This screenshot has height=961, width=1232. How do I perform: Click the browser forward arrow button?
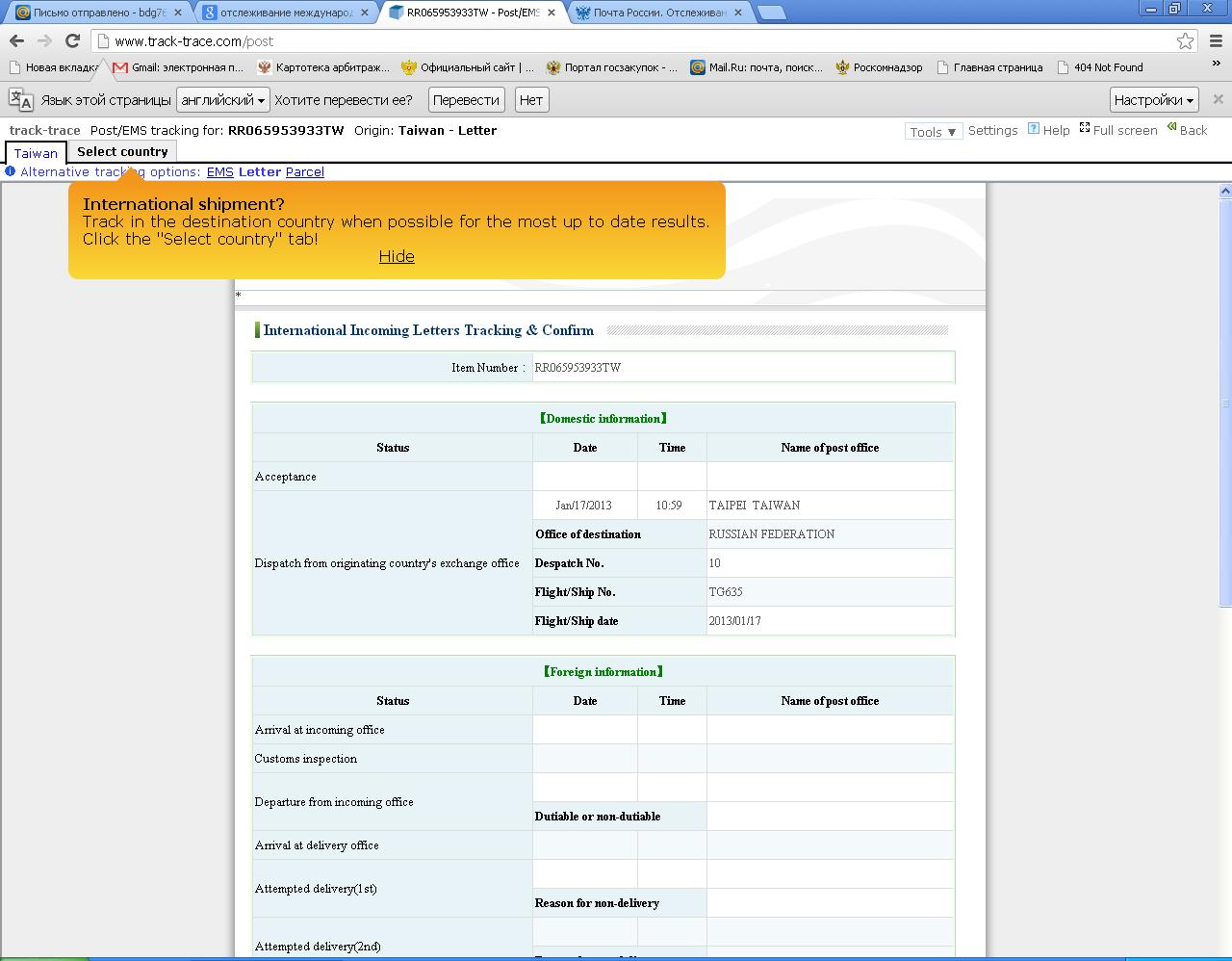click(44, 40)
